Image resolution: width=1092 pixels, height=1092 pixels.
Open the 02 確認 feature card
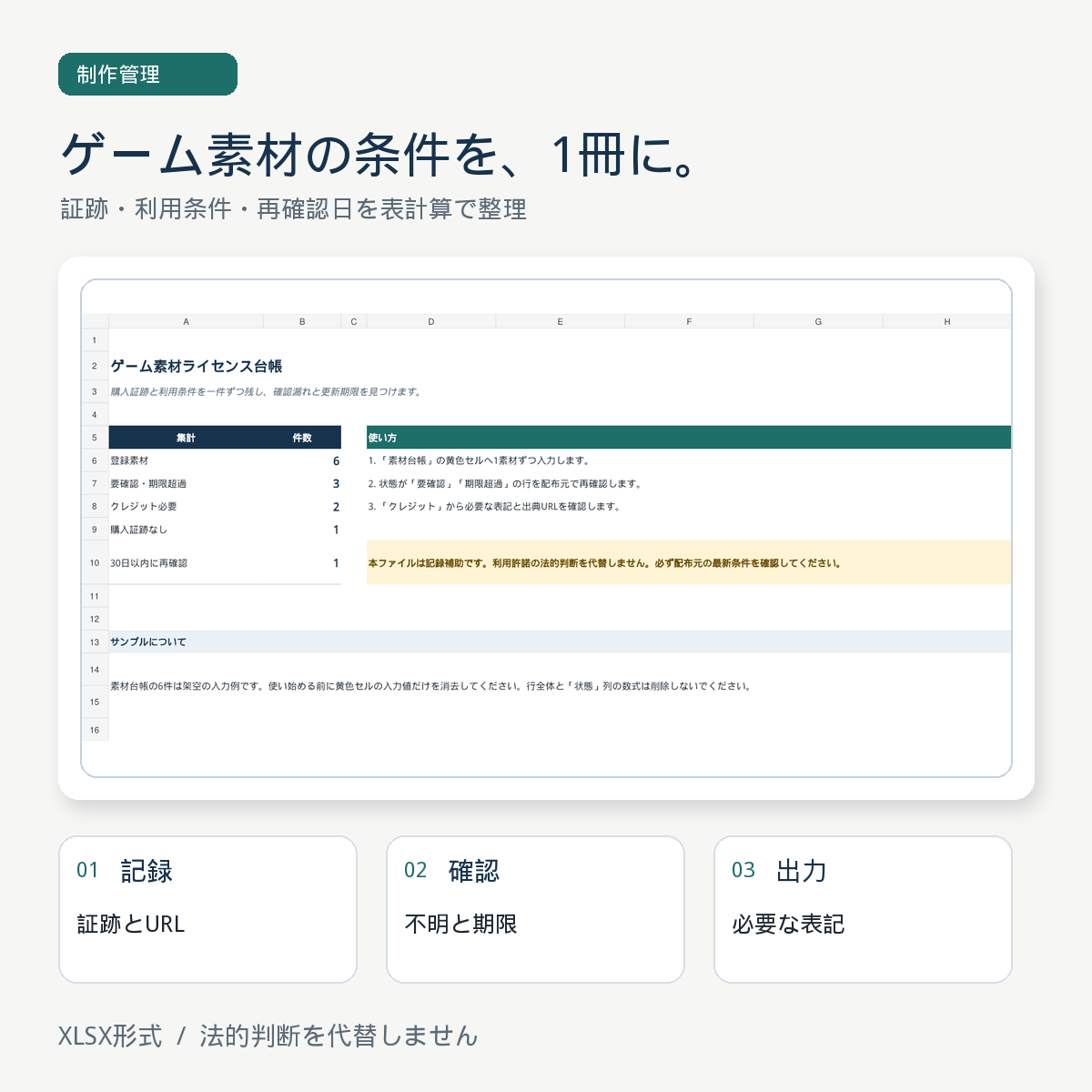(x=535, y=909)
